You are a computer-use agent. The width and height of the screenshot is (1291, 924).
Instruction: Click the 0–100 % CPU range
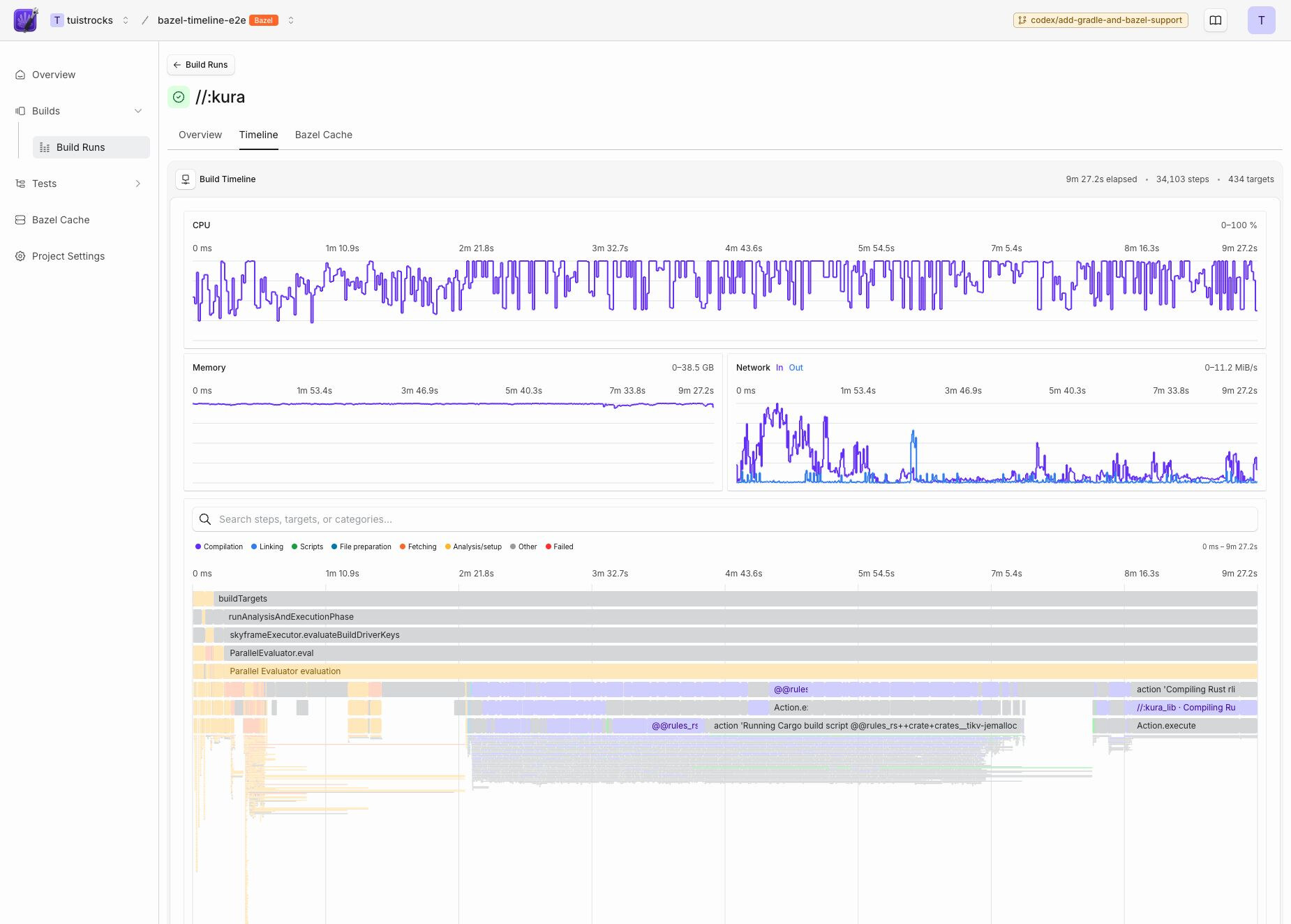[x=1239, y=225]
